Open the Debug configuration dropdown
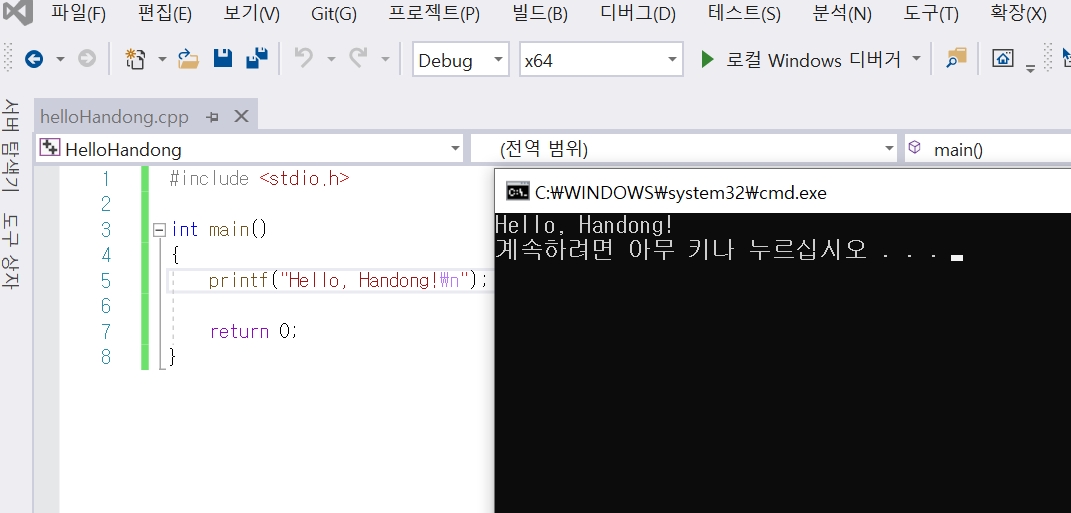The width and height of the screenshot is (1071, 513). (459, 60)
